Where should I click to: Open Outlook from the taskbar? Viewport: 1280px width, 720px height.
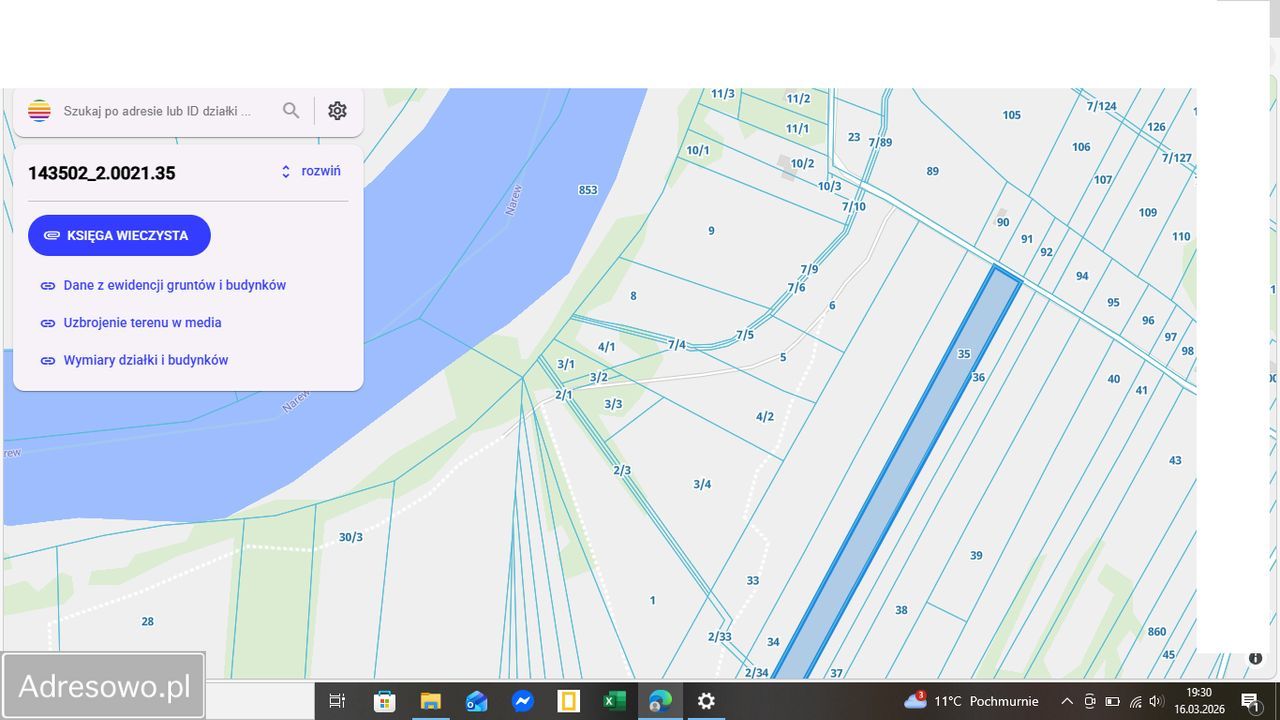click(x=476, y=701)
